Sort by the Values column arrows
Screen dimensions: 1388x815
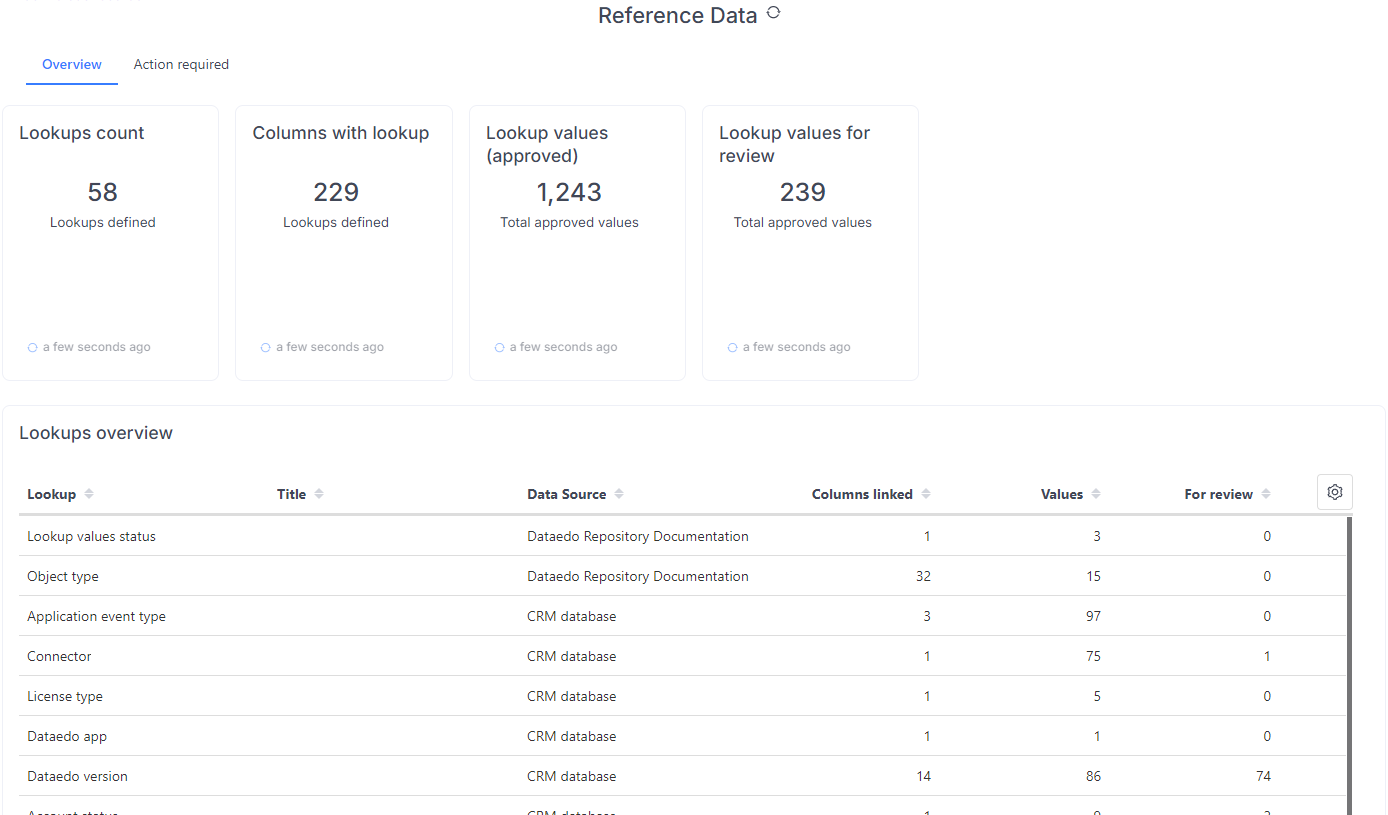(x=1096, y=494)
